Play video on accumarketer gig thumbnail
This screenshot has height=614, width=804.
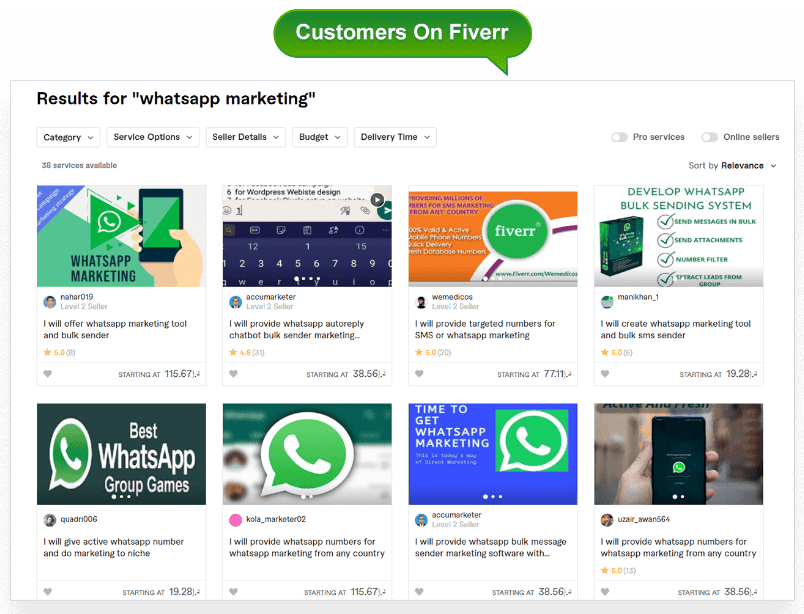377,200
